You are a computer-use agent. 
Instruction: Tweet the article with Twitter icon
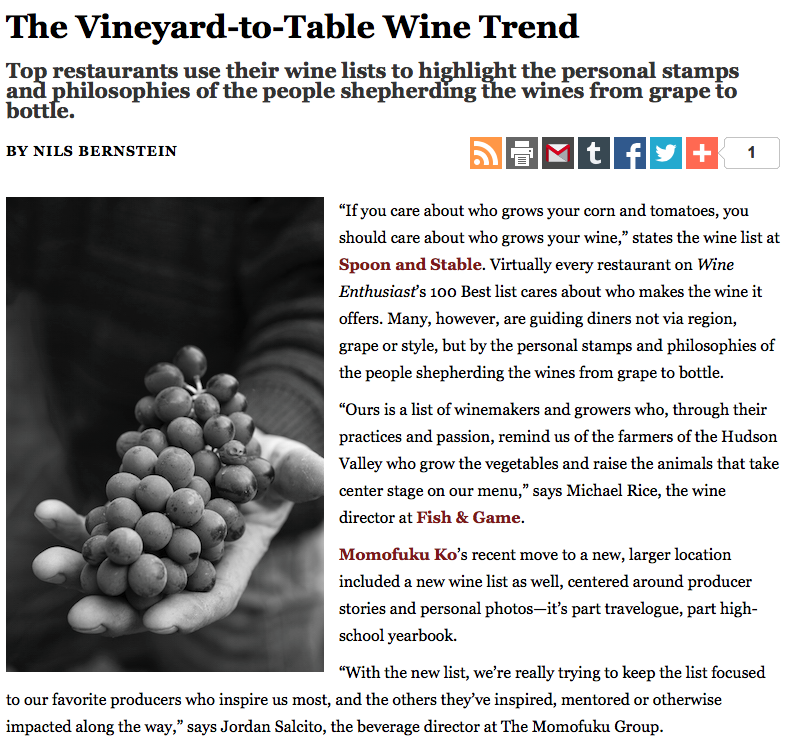(x=666, y=153)
